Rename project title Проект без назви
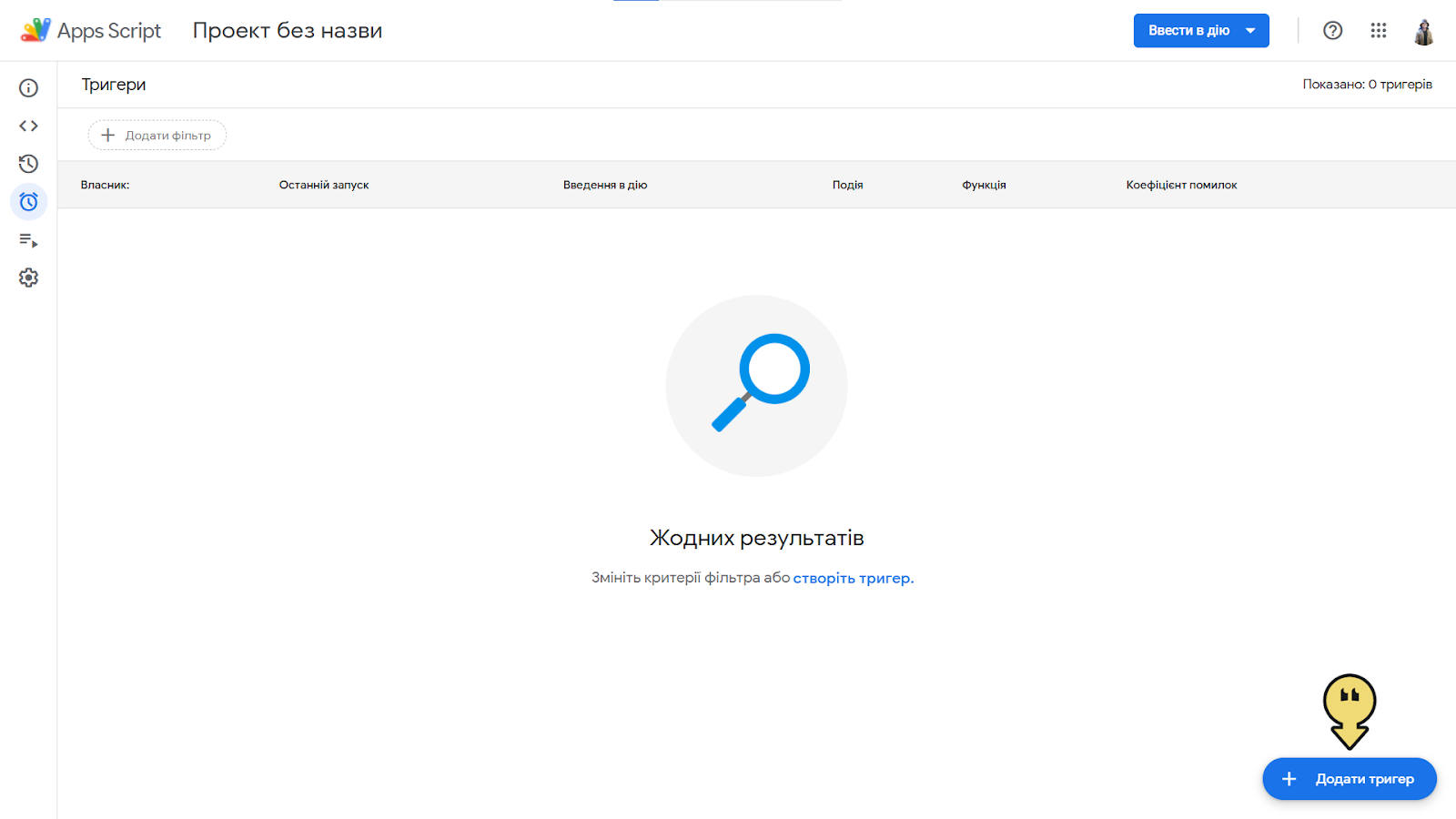 288,30
